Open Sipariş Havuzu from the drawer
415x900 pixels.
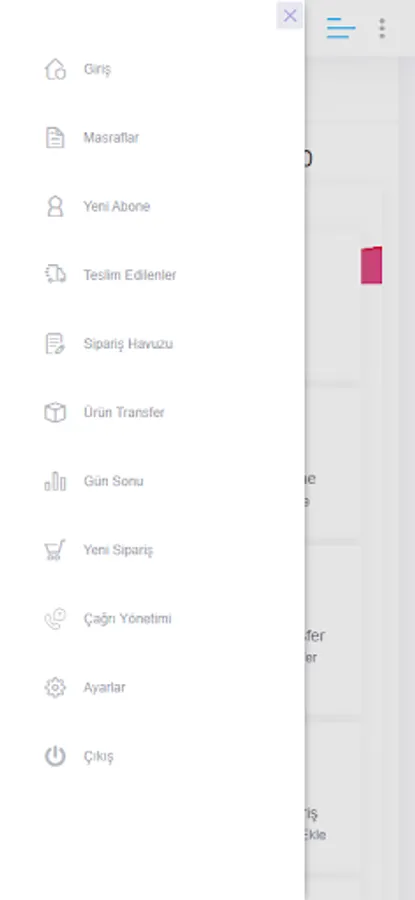coord(128,344)
